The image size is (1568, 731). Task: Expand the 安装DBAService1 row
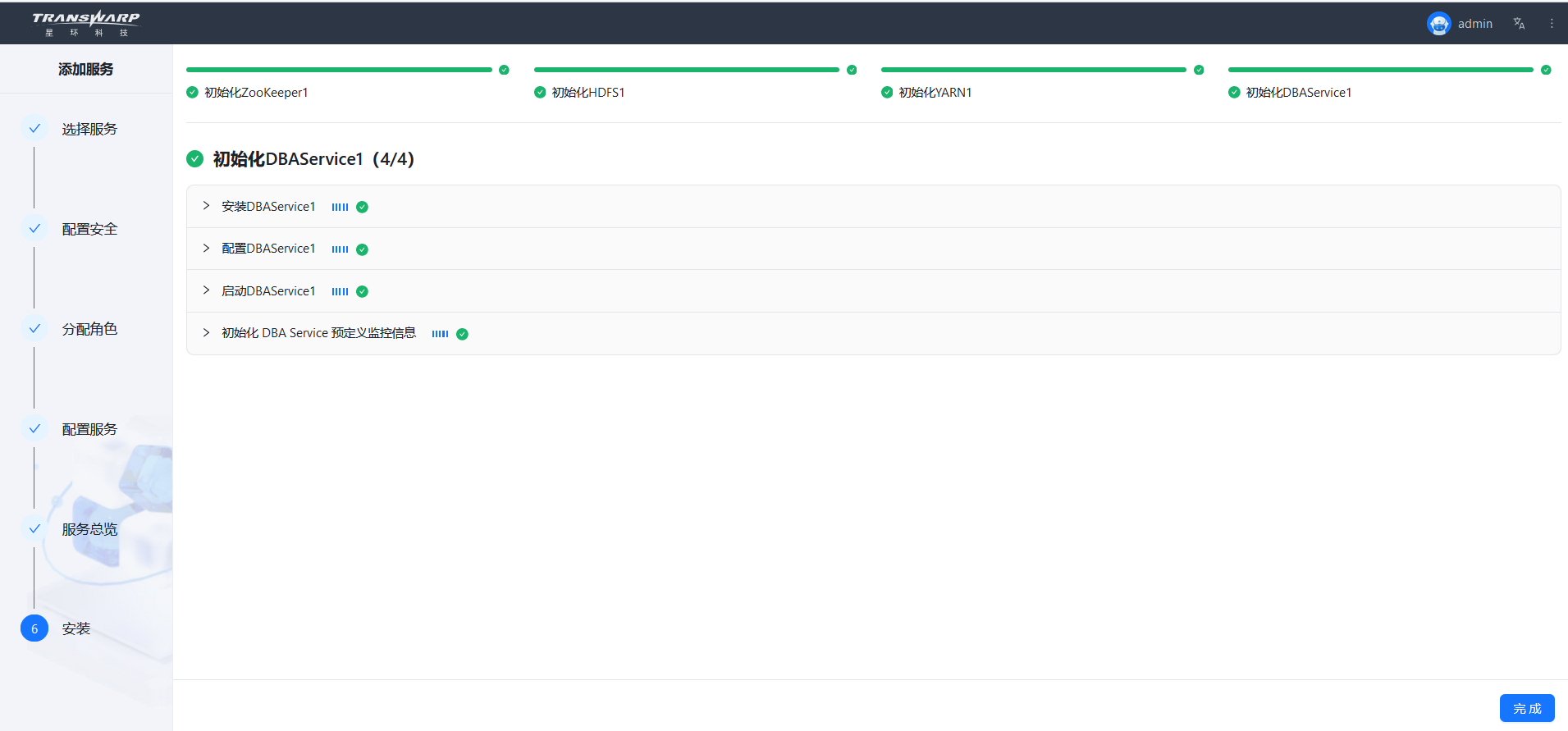coord(206,206)
